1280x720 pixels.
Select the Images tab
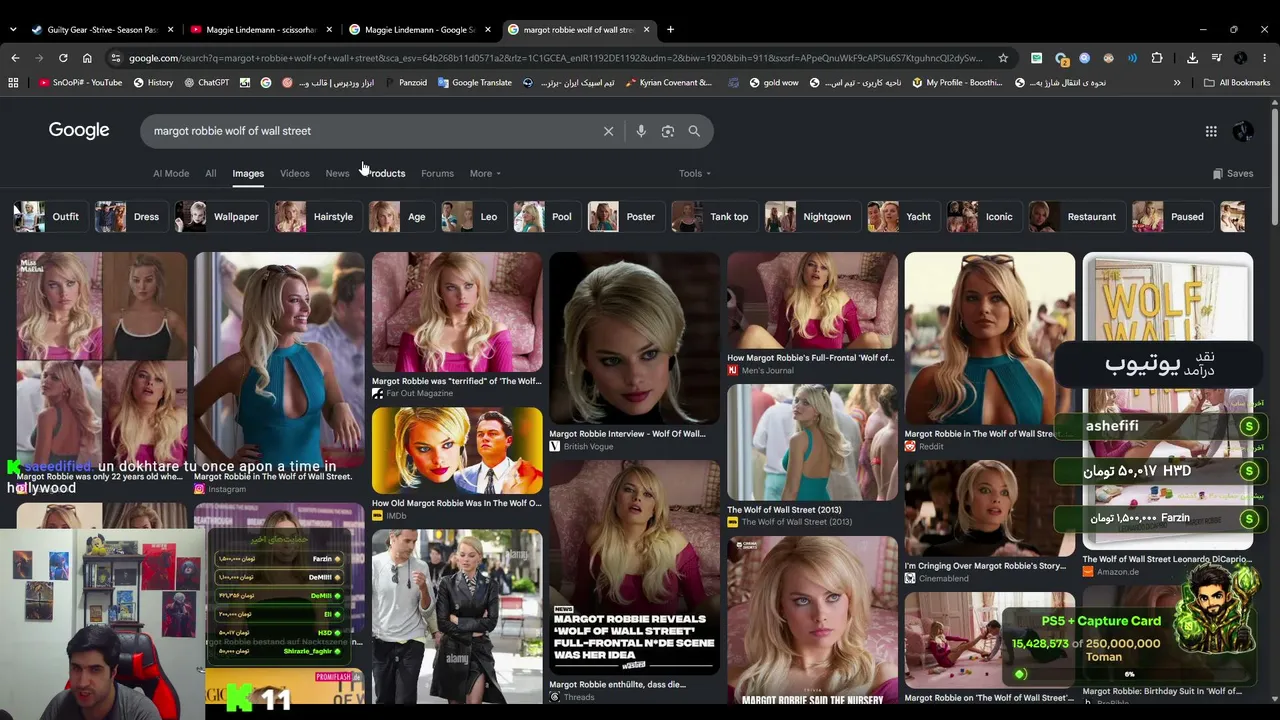(x=248, y=174)
